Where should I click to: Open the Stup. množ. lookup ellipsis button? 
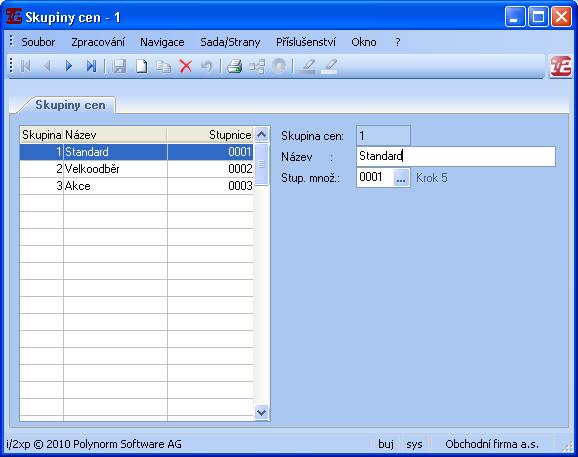[x=401, y=178]
